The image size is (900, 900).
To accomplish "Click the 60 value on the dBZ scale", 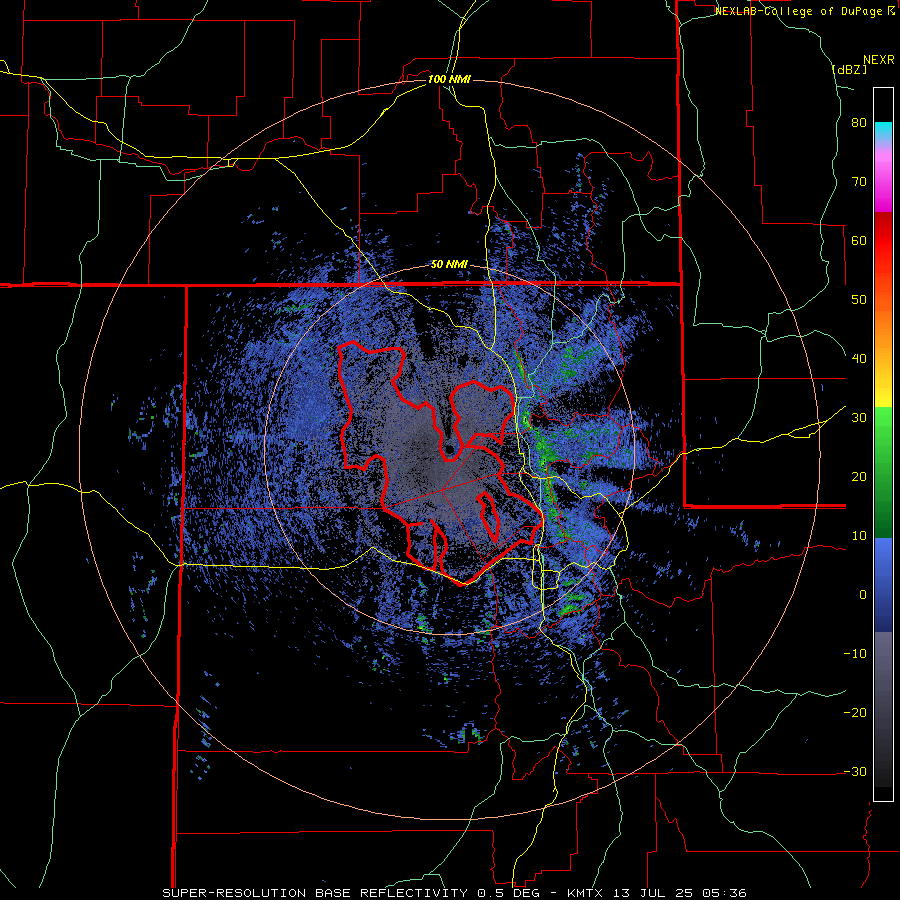I will coord(859,241).
